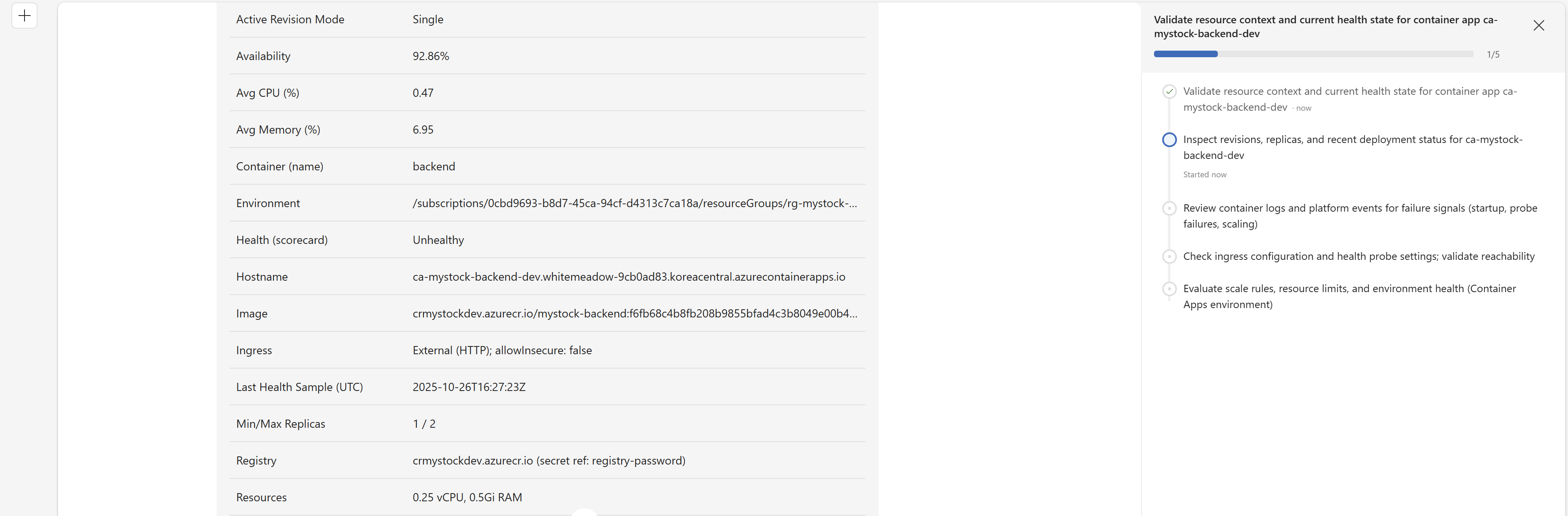Click the pending icon beside Evaluate scale rules
1568x516 pixels.
coord(1169,289)
